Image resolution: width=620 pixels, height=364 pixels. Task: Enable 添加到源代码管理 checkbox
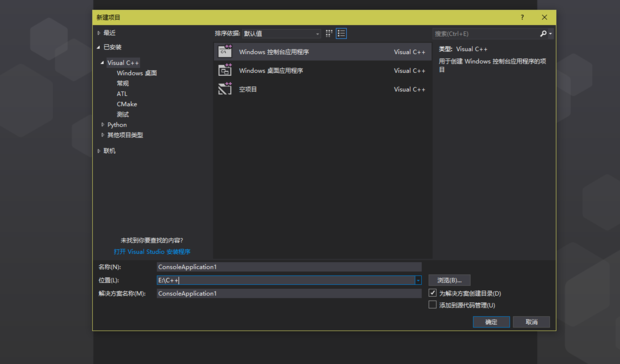(433, 305)
